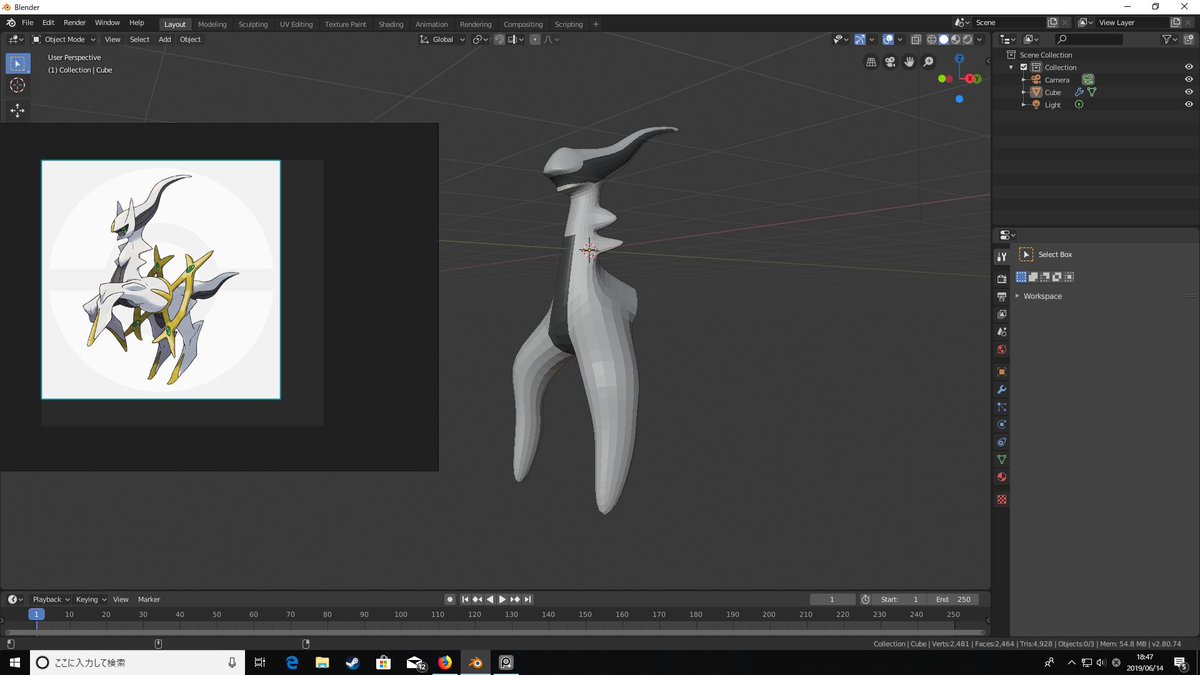Open the View Layer properties tab
1200x675 pixels.
click(x=1002, y=314)
